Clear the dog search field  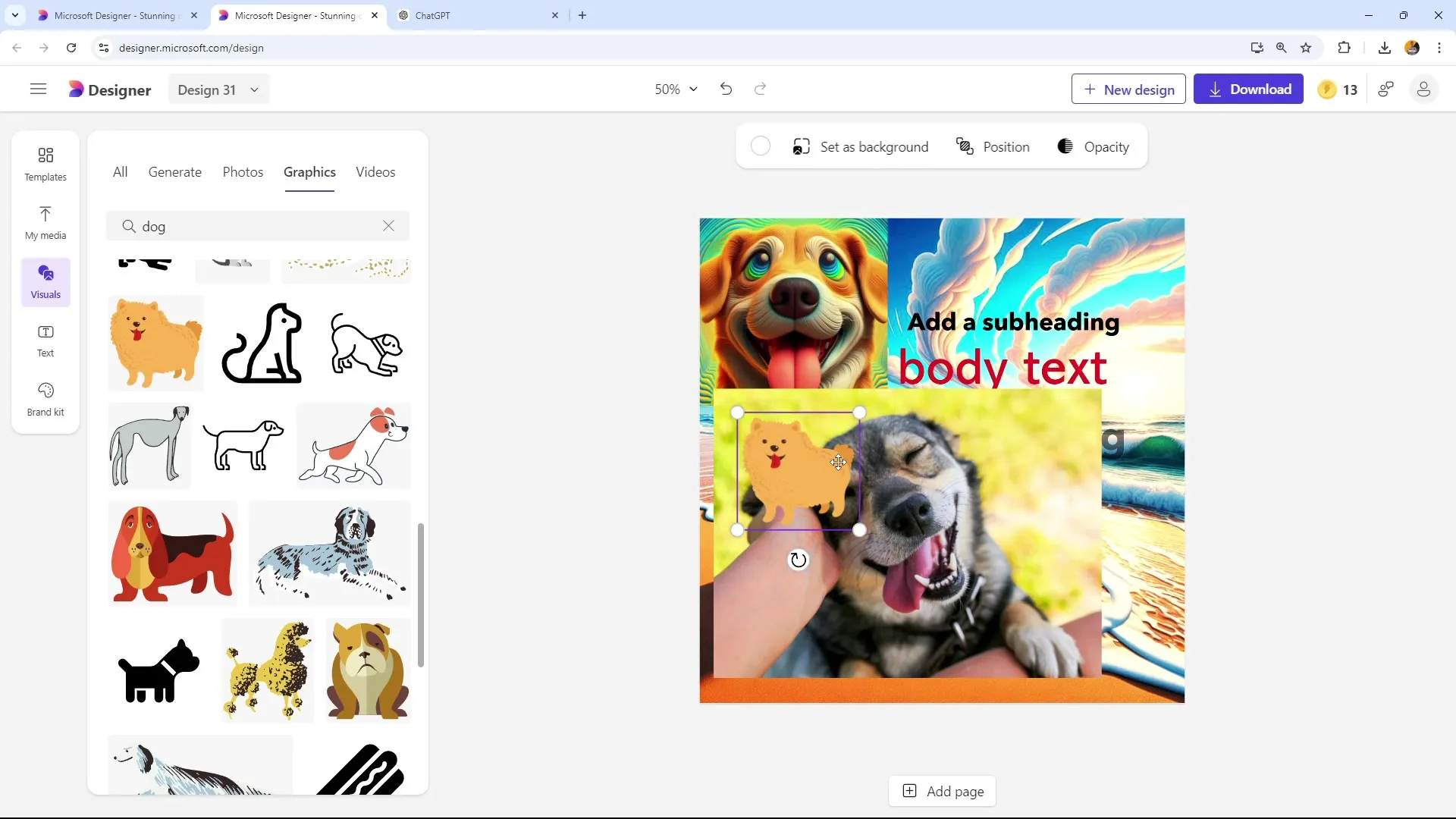[x=388, y=226]
